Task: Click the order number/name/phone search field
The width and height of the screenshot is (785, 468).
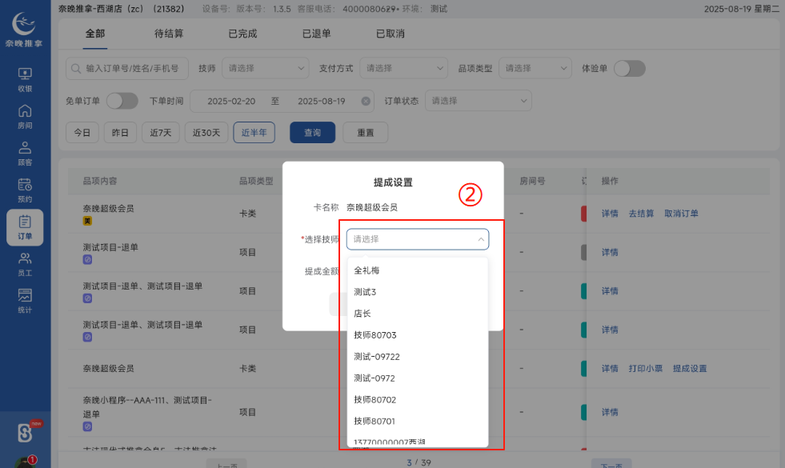Action: click(x=127, y=69)
